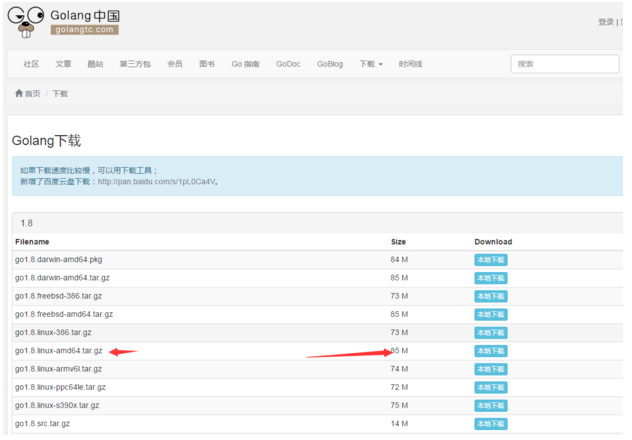This screenshot has height=440, width=632.
Task: Expand the 下载 dropdown in navbar
Action: pyautogui.click(x=371, y=64)
